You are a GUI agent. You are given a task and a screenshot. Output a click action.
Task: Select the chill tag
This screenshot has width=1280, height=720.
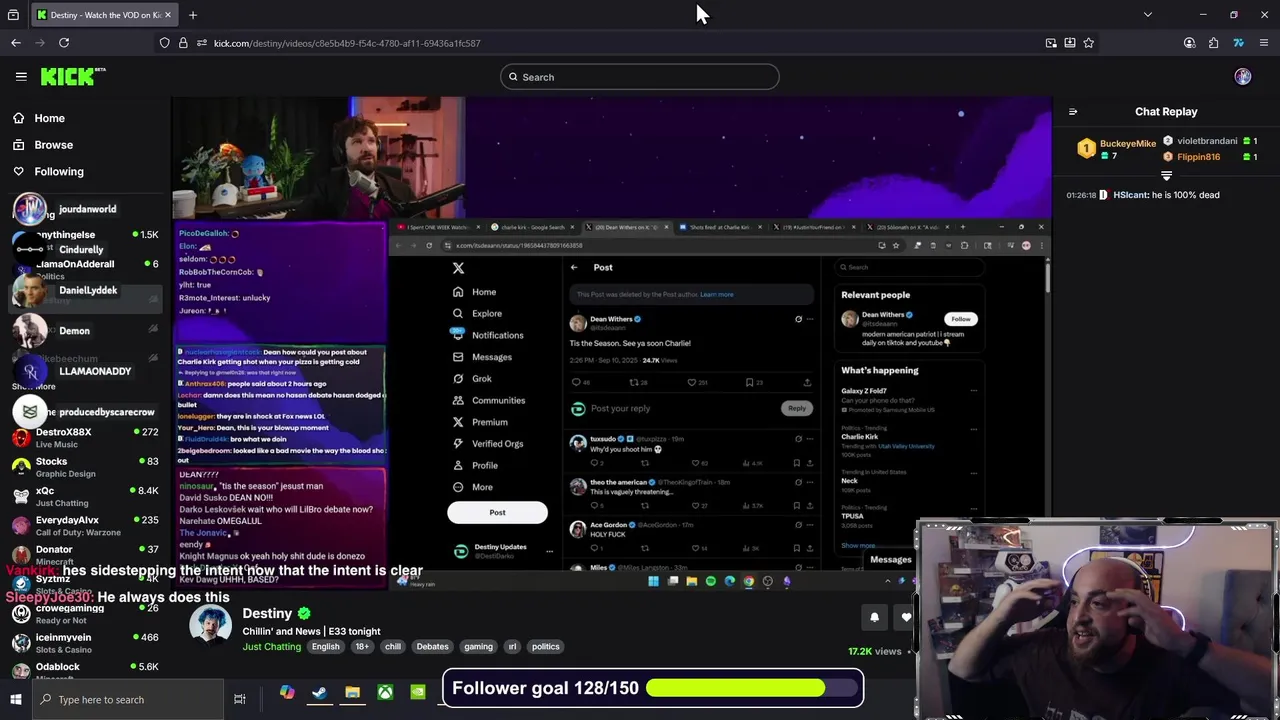[393, 647]
